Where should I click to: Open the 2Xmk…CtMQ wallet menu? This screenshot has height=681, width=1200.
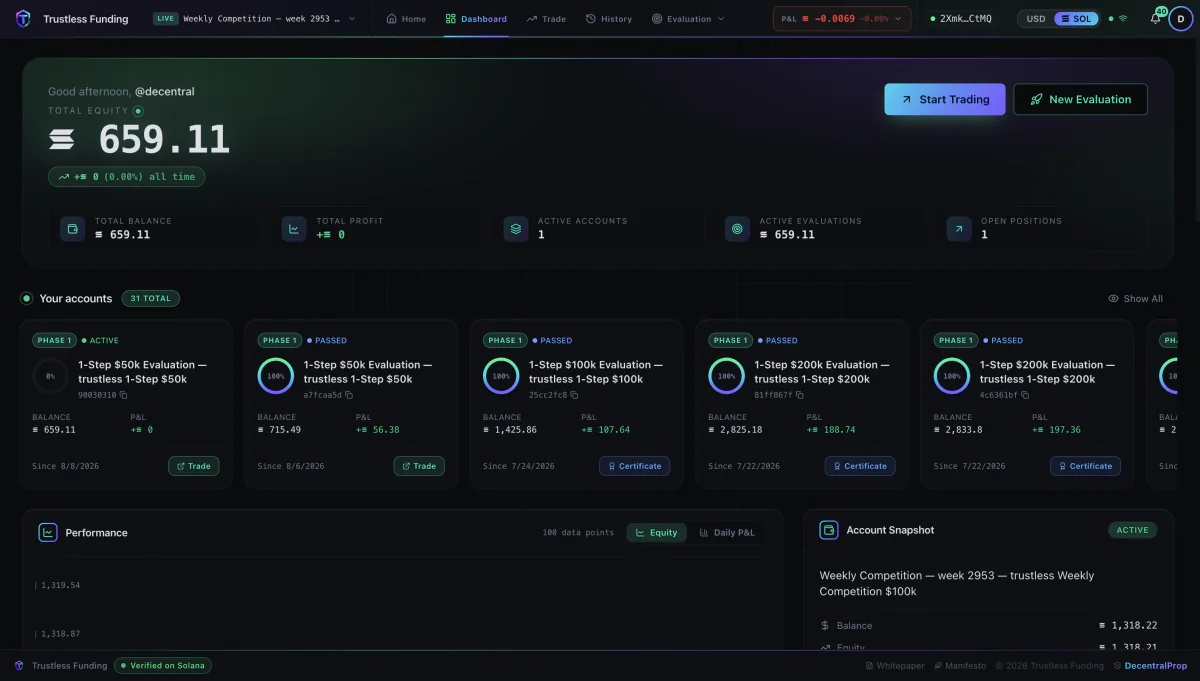click(962, 19)
